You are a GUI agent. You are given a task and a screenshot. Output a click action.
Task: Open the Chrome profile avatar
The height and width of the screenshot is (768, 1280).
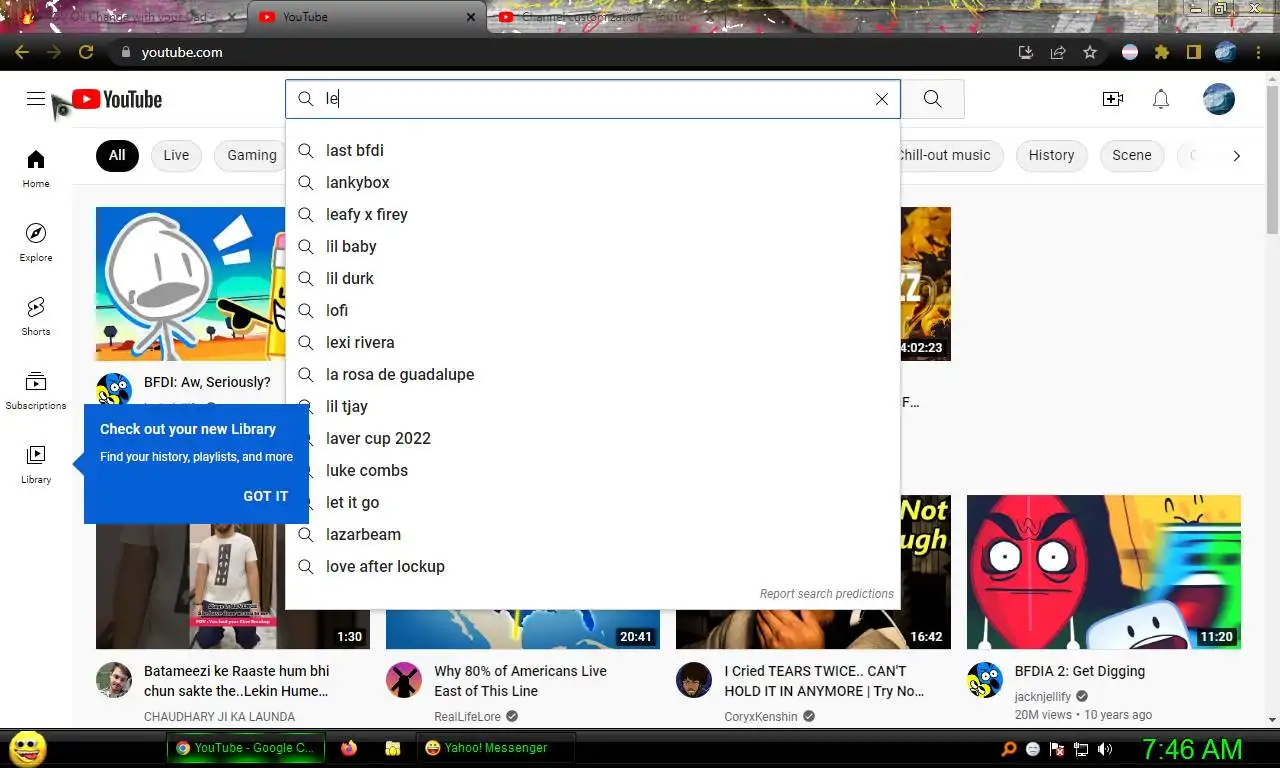(x=1226, y=52)
